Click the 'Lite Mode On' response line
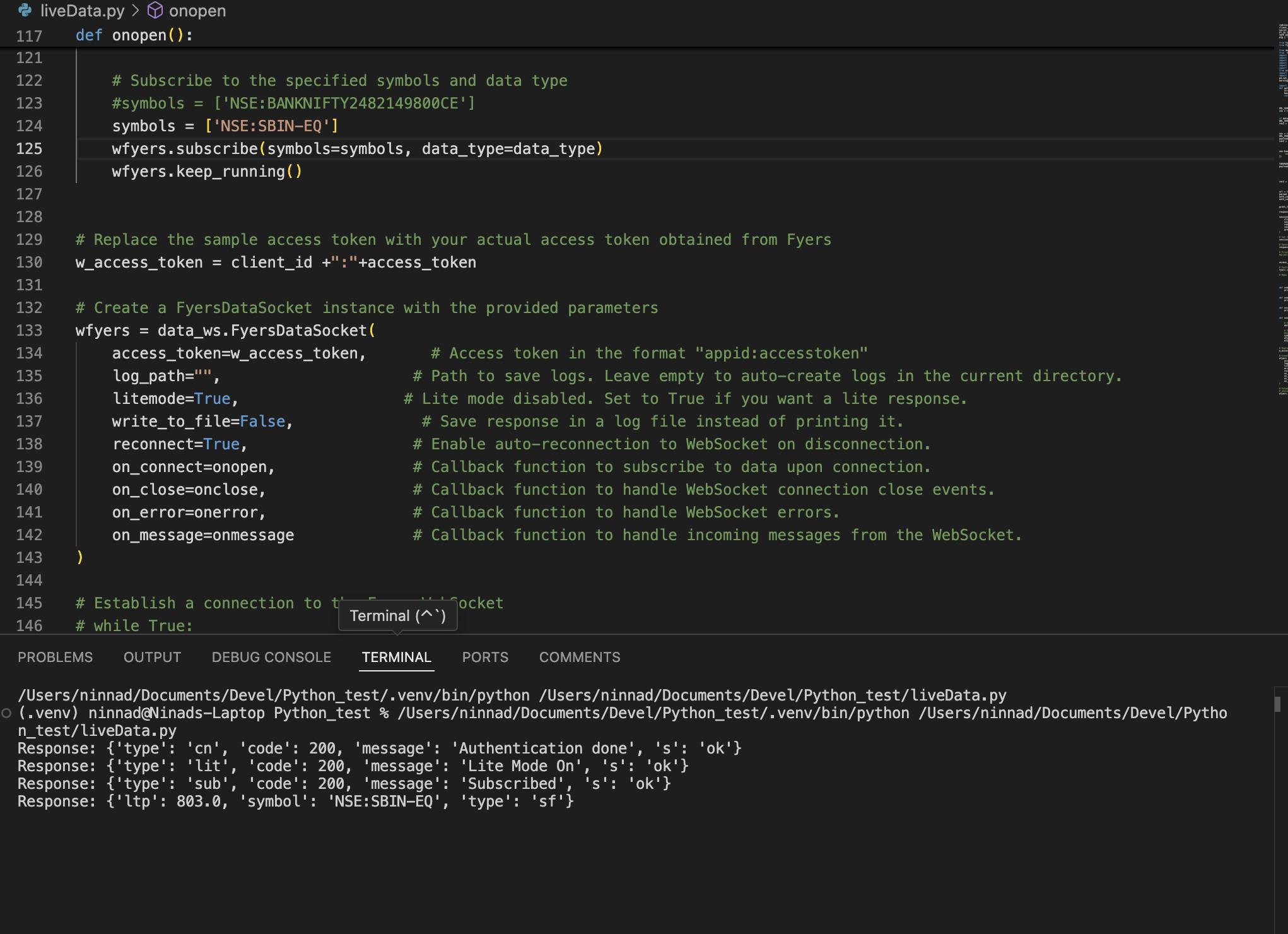This screenshot has height=934, width=1288. [353, 766]
